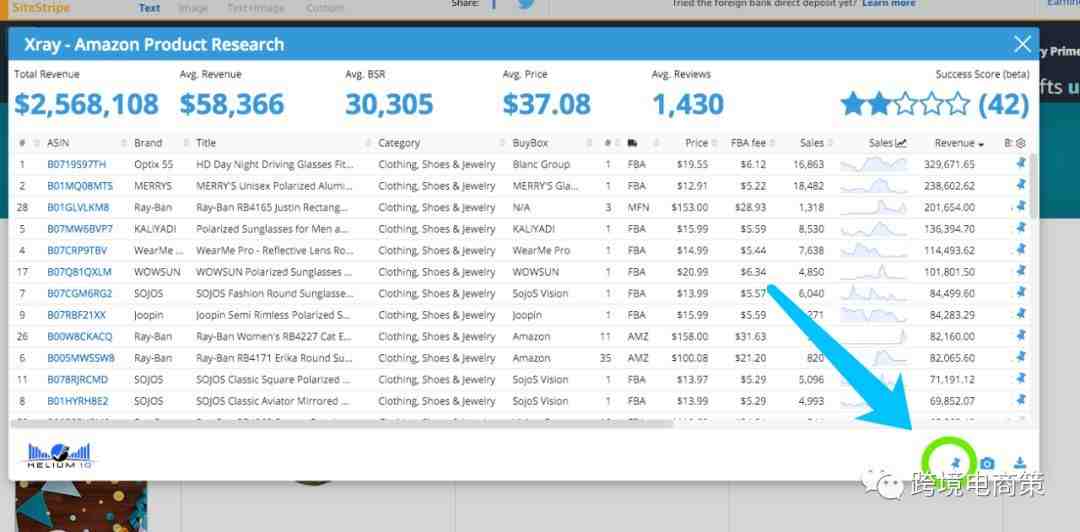Image resolution: width=1080 pixels, height=532 pixels.
Task: Download the Xray results with download icon
Action: pyautogui.click(x=1020, y=463)
